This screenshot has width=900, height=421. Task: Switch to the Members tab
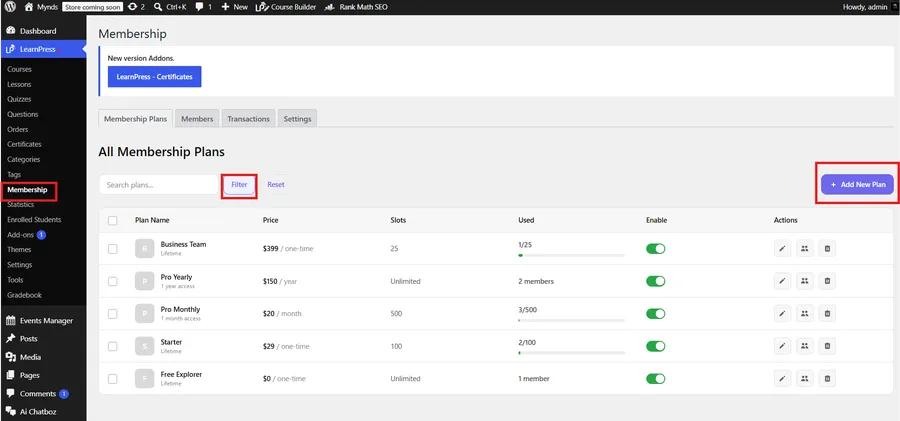[x=197, y=118]
